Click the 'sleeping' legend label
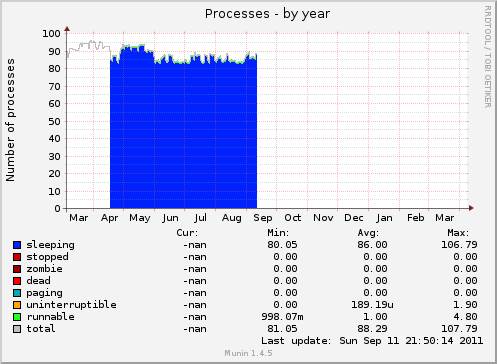Viewport: 497px width, 364px height. tap(50, 245)
